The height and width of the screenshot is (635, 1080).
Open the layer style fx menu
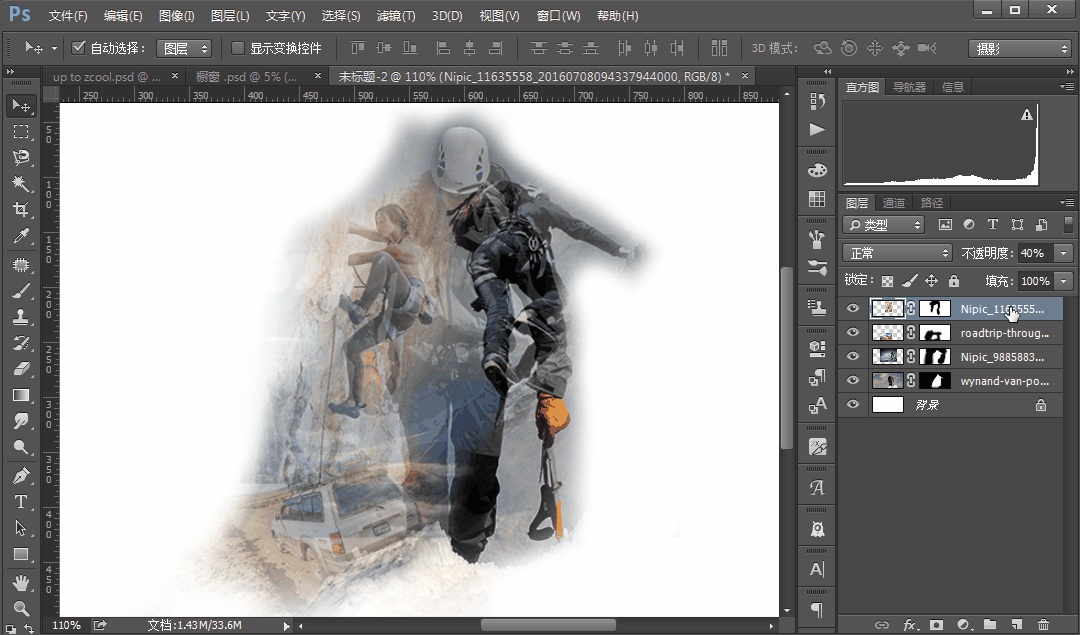click(910, 625)
